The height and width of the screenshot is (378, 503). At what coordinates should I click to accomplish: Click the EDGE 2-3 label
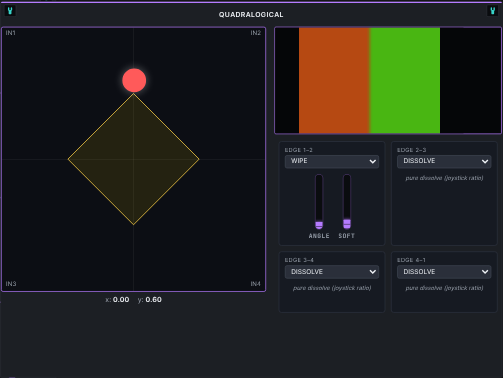point(411,150)
